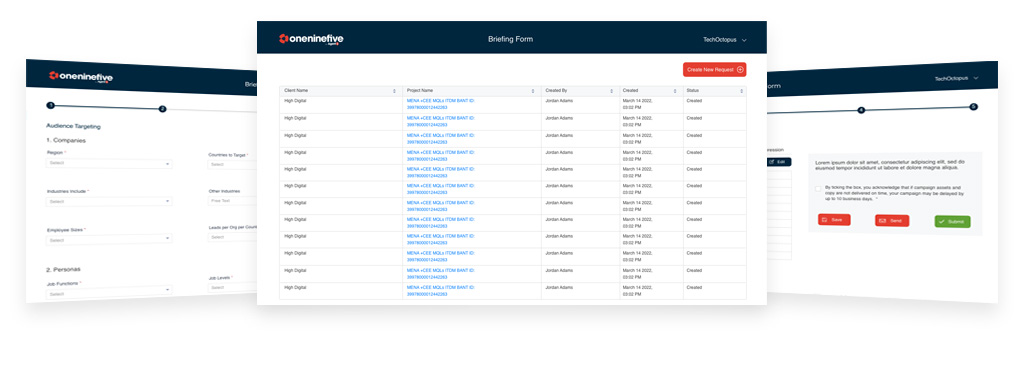Viewport: 1024px width, 368px height.
Task: Go to step 2 in left window
Action: tap(163, 109)
